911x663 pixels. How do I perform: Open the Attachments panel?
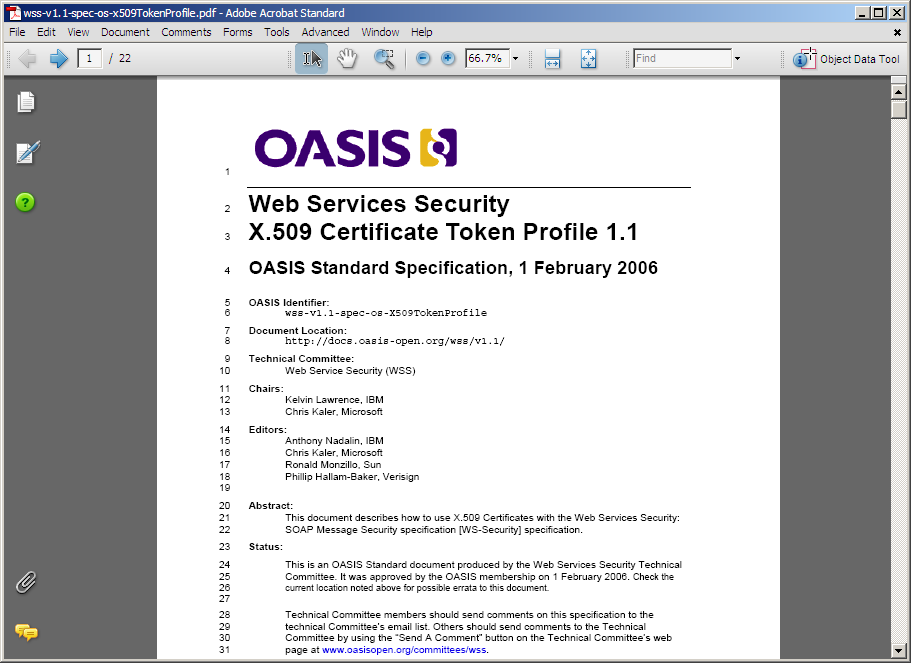[x=26, y=582]
